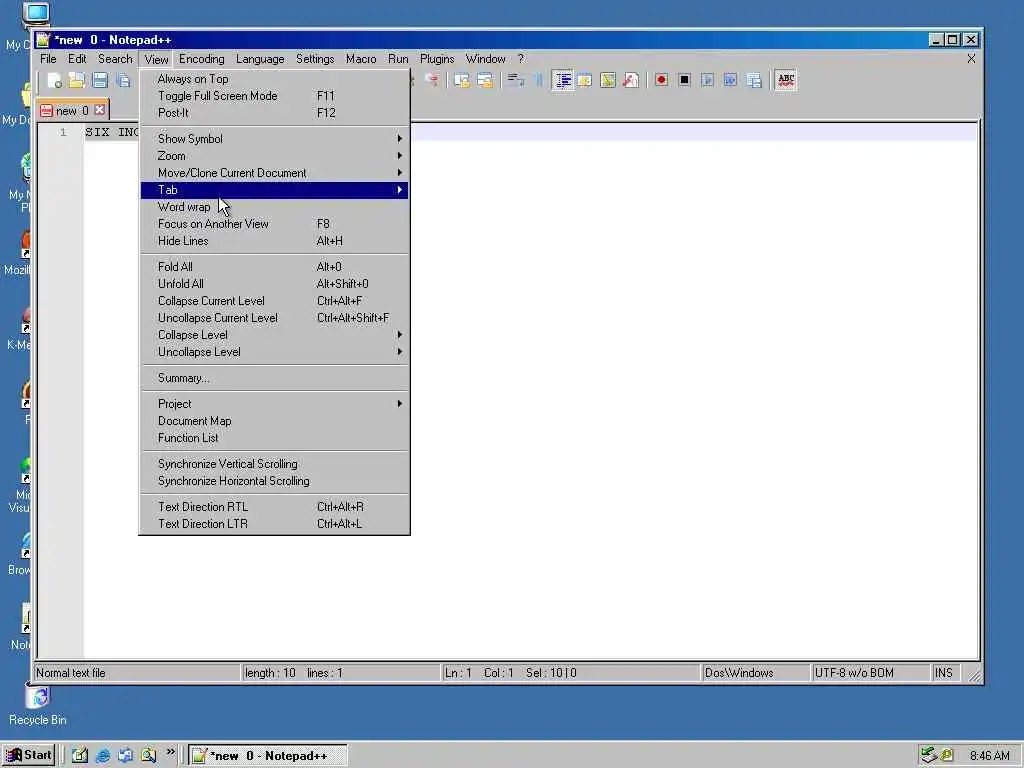Image resolution: width=1024 pixels, height=768 pixels.
Task: Click Focus on Another View entry
Action: click(x=275, y=224)
